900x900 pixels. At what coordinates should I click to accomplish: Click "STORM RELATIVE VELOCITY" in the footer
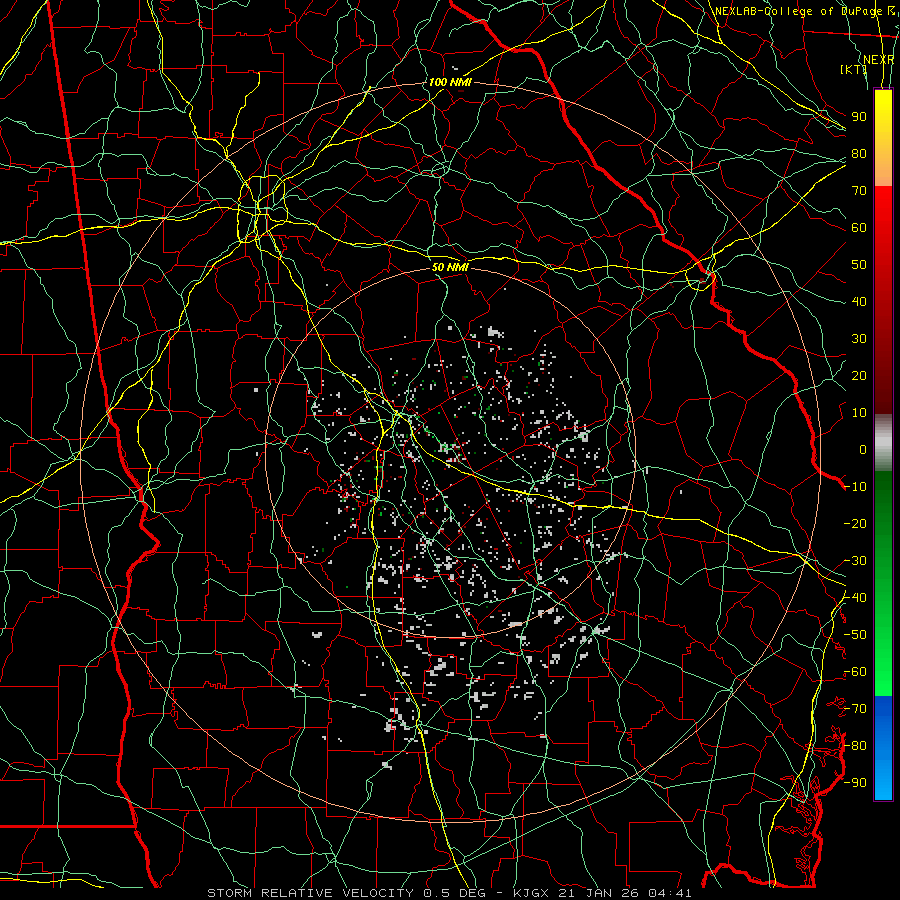coord(313,893)
